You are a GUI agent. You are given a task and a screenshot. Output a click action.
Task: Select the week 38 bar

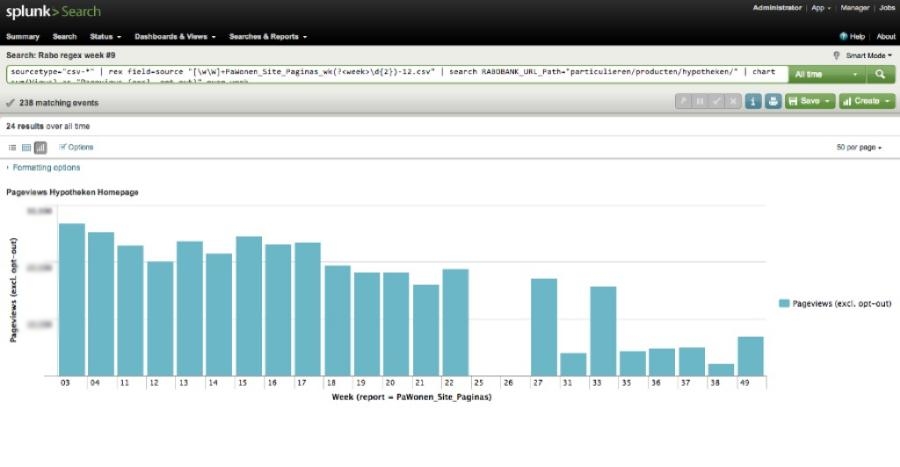[721, 370]
